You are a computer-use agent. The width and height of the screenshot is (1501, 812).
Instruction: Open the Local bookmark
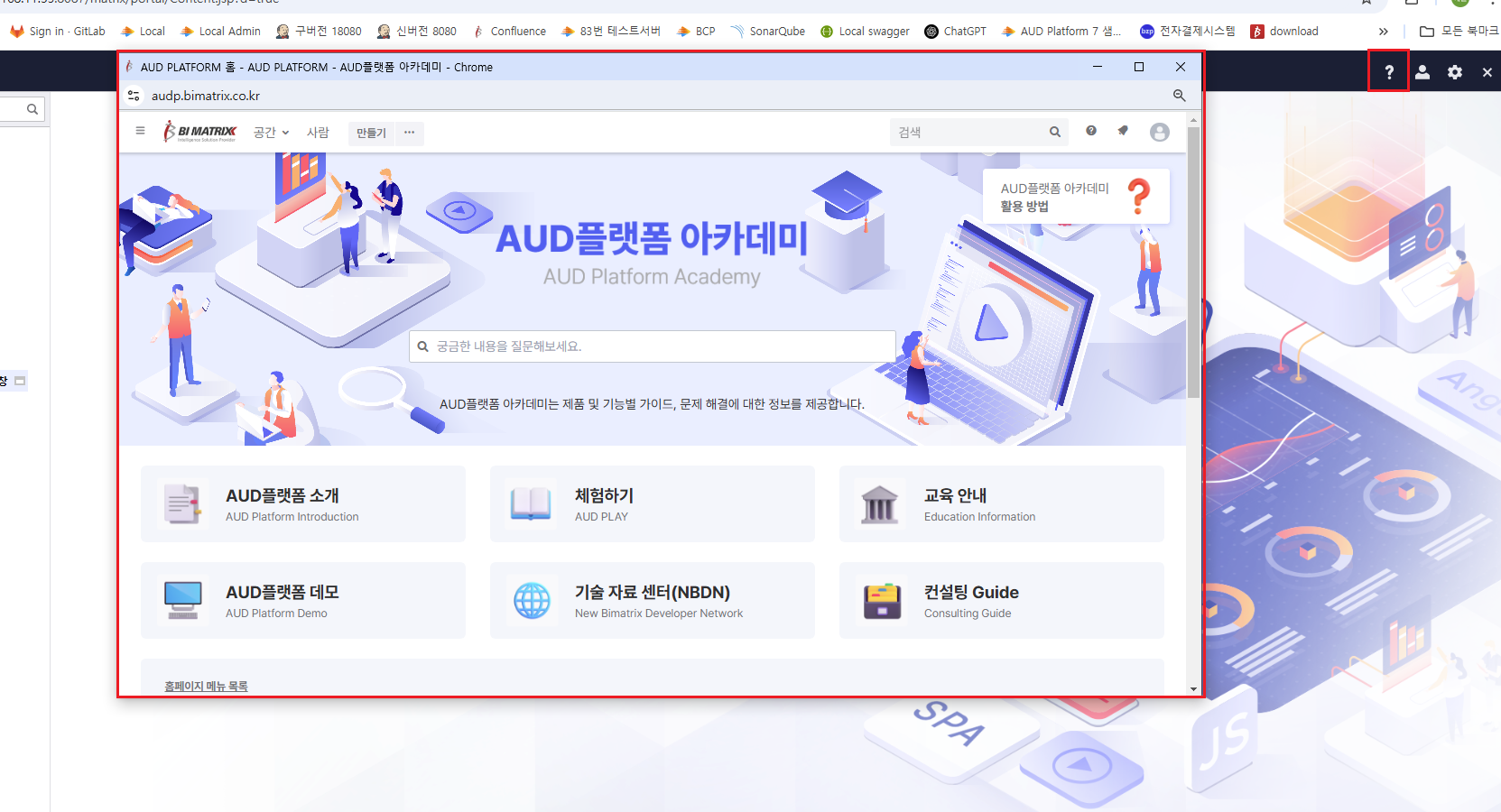pyautogui.click(x=144, y=32)
